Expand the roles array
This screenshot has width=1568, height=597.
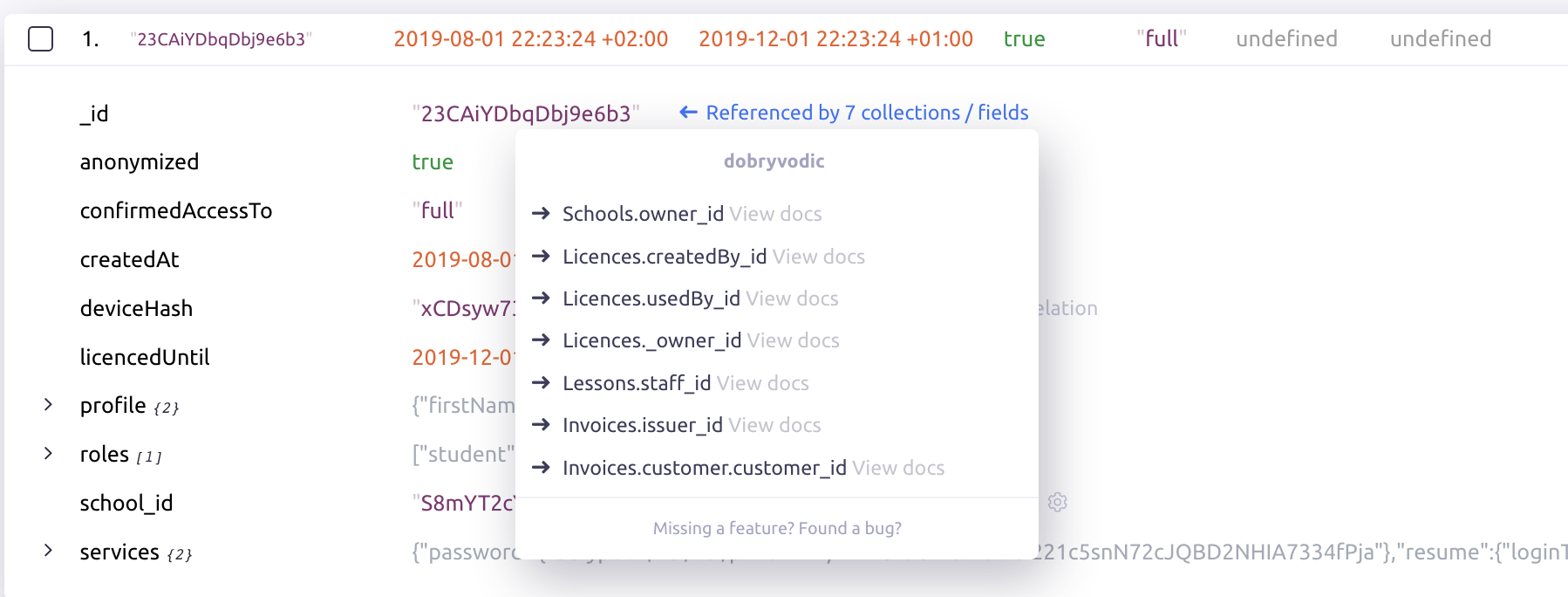point(49,454)
